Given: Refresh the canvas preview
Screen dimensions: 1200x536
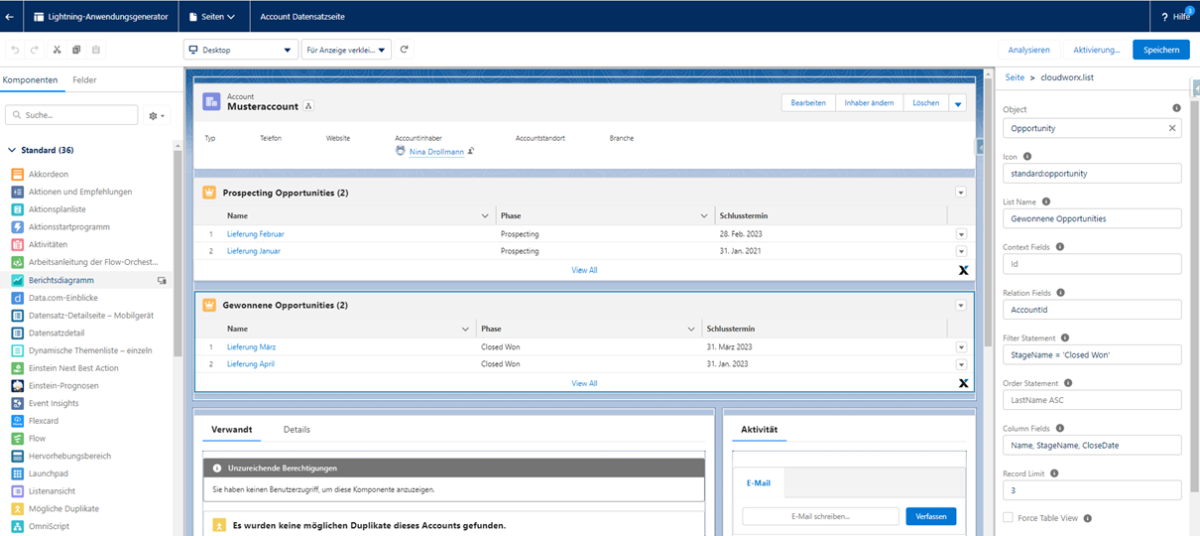Looking at the screenshot, I should pos(404,49).
